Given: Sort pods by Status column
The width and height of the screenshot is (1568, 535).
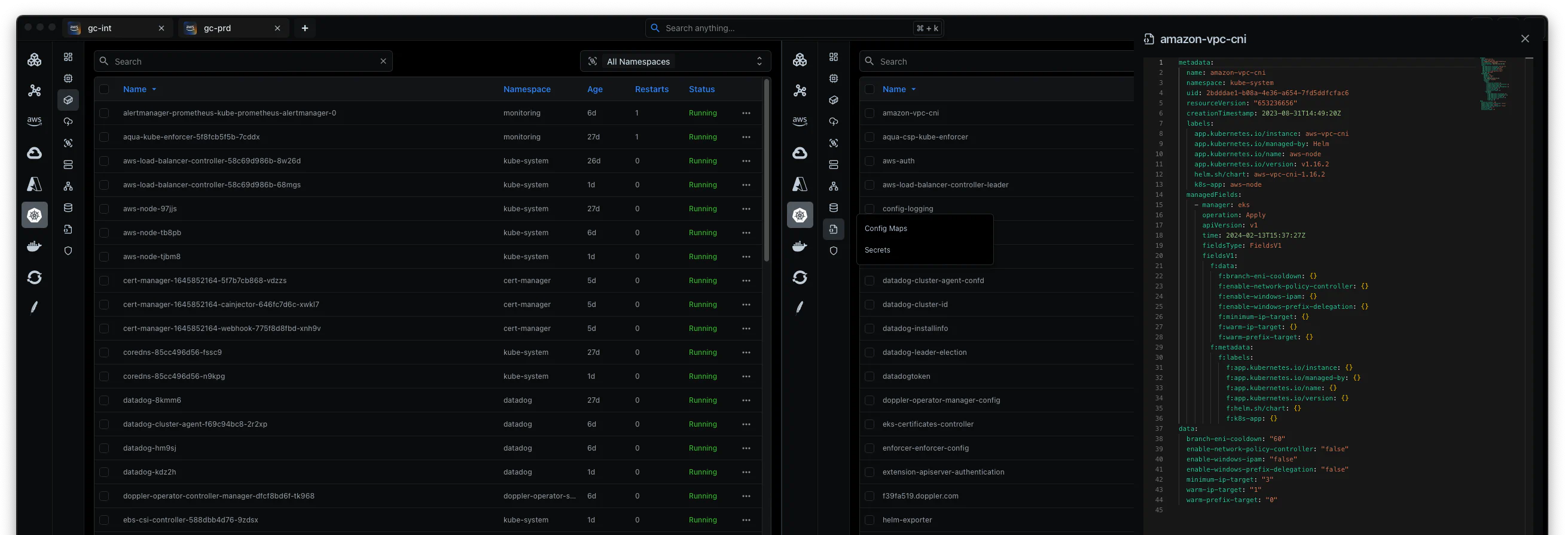Looking at the screenshot, I should [701, 89].
